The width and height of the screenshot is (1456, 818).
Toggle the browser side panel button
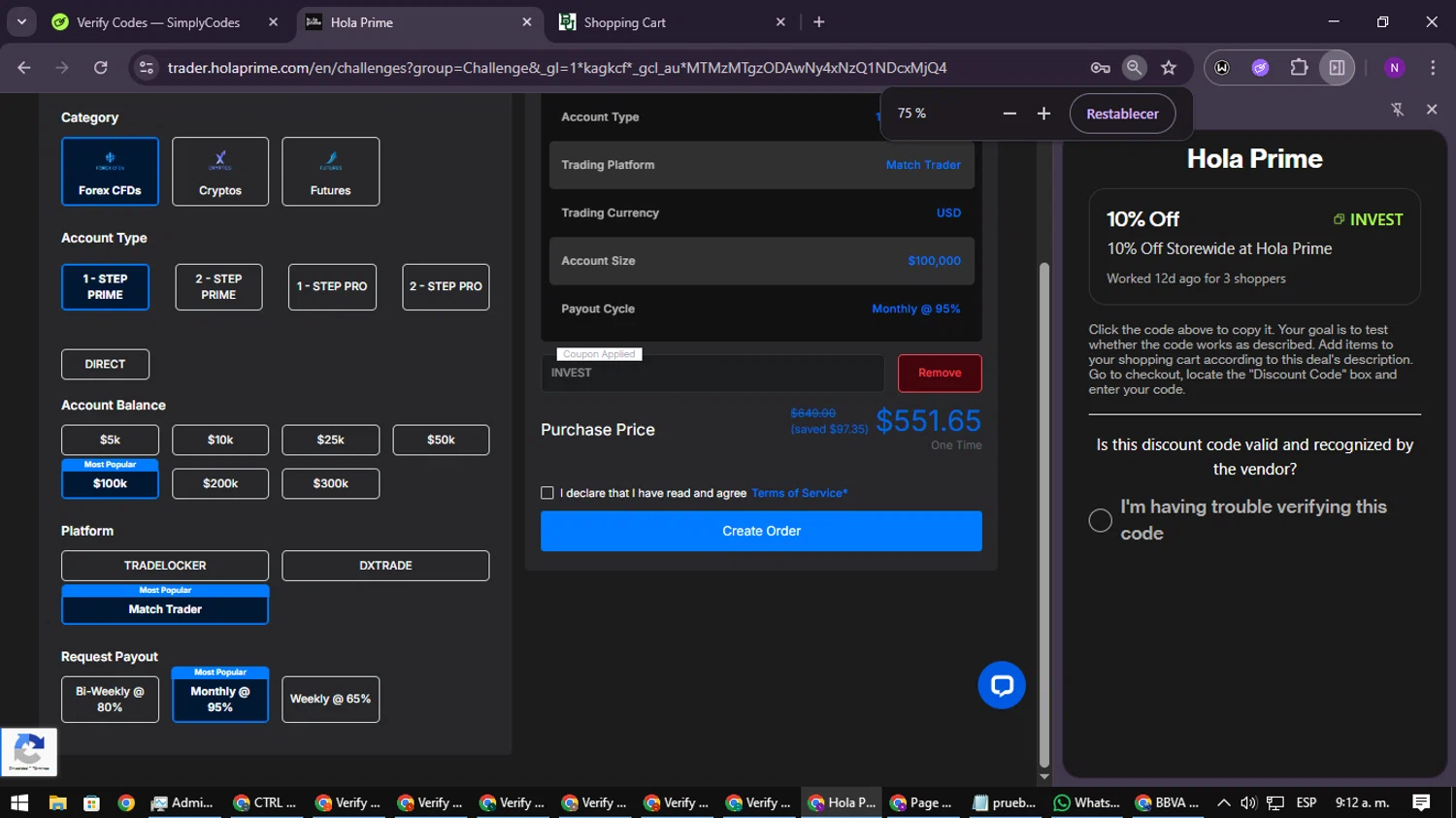[1337, 67]
